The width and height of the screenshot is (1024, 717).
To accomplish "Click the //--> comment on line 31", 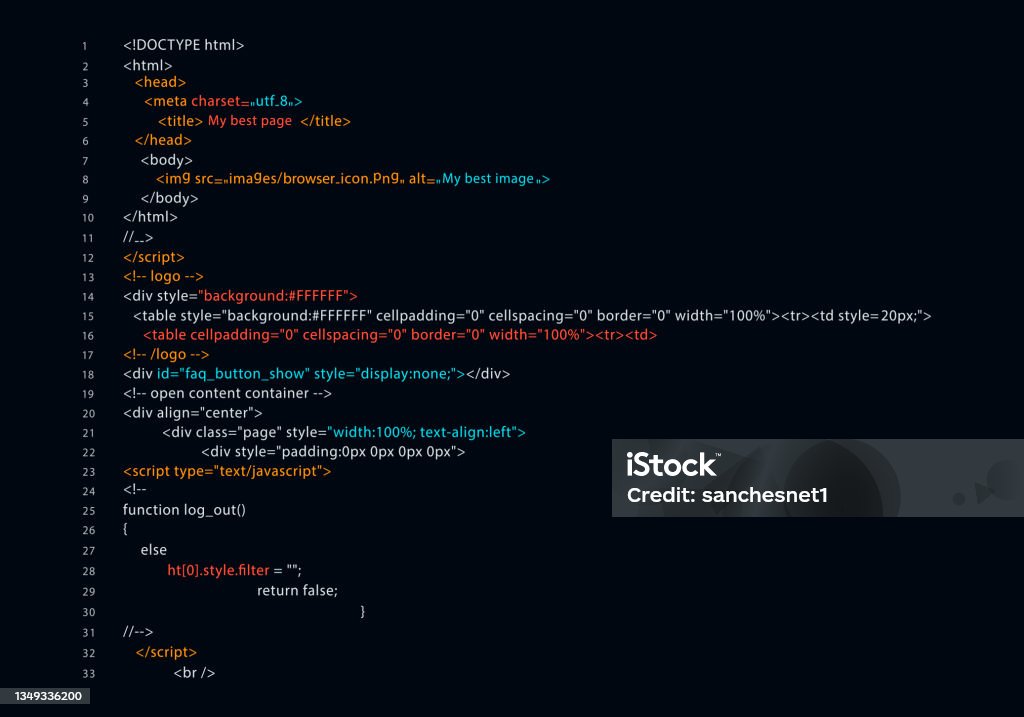I will 138,631.
